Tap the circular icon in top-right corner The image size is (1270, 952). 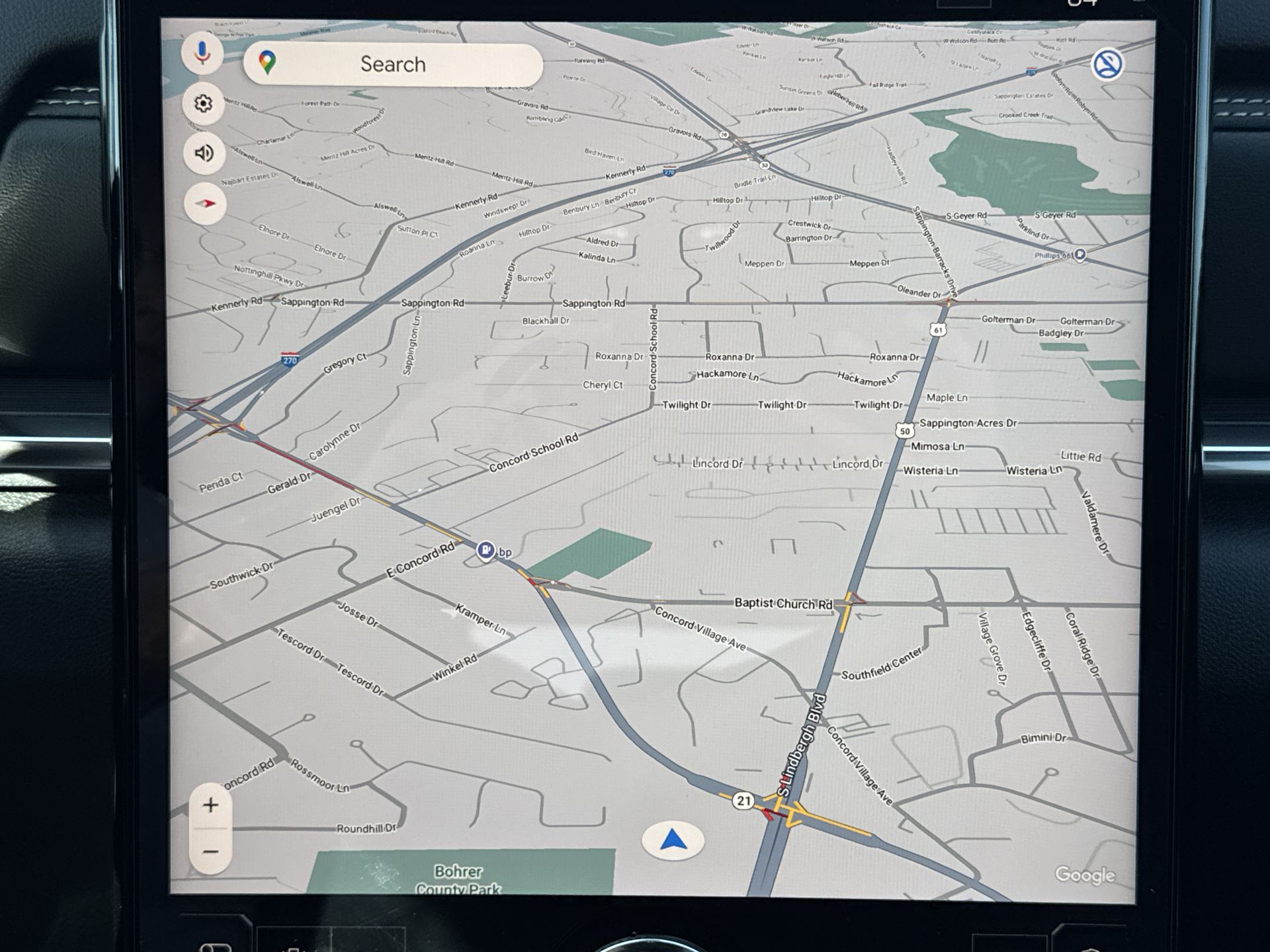(1107, 65)
